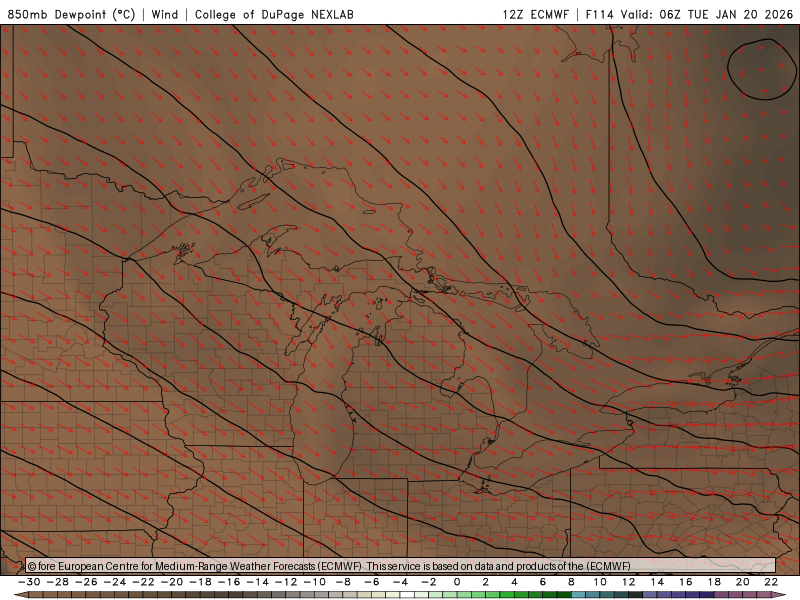
Task: Click the '−2' legend value
Action: [429, 582]
